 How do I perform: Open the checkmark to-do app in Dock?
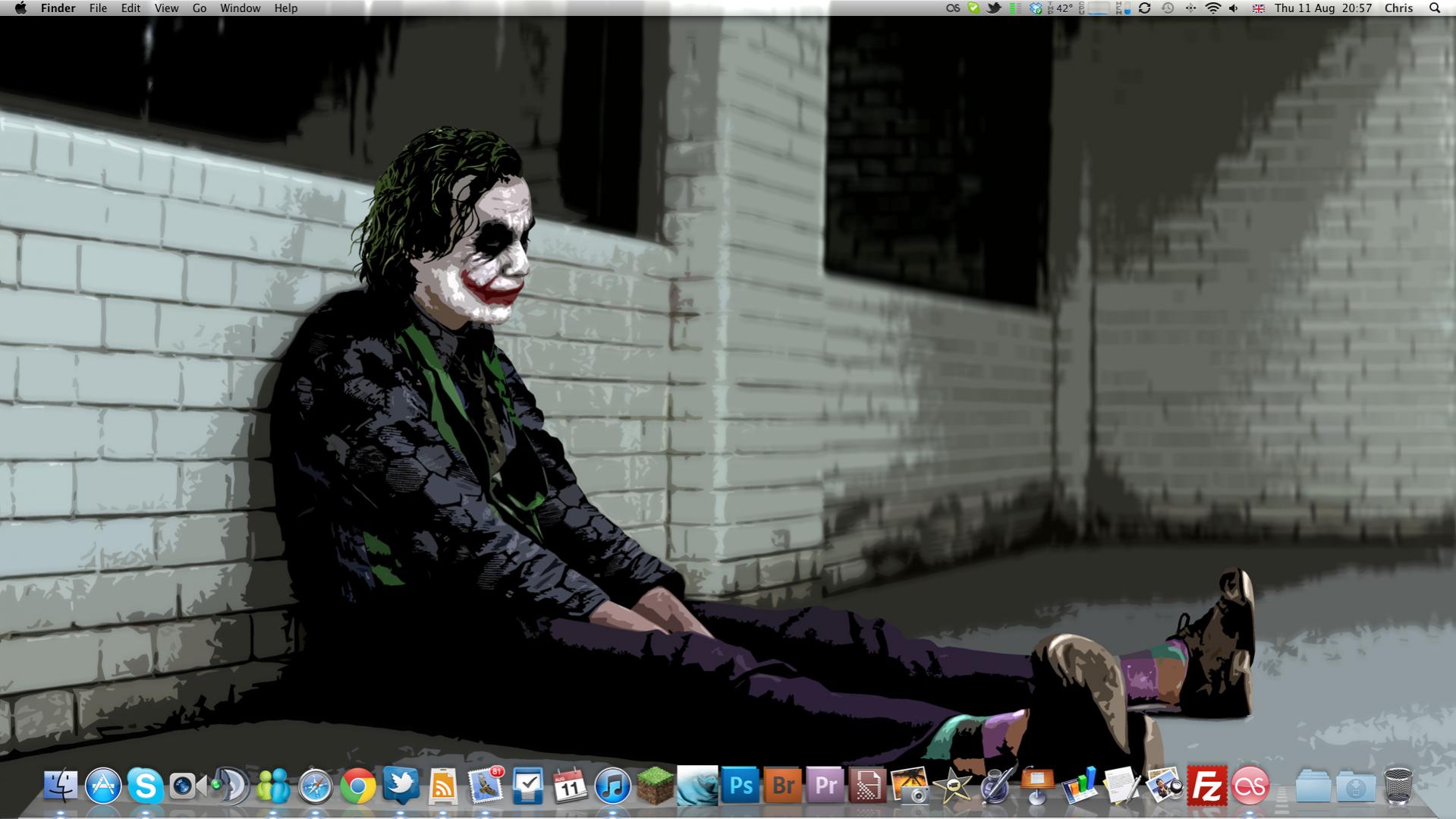[528, 786]
